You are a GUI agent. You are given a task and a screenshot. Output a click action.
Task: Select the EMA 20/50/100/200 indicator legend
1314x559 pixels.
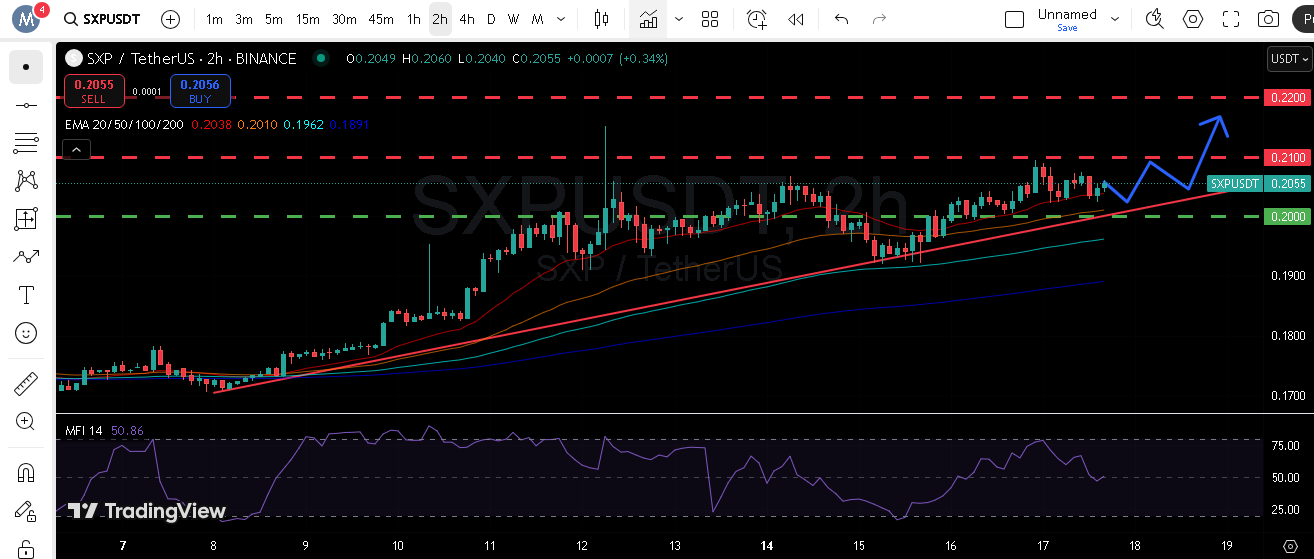124,125
